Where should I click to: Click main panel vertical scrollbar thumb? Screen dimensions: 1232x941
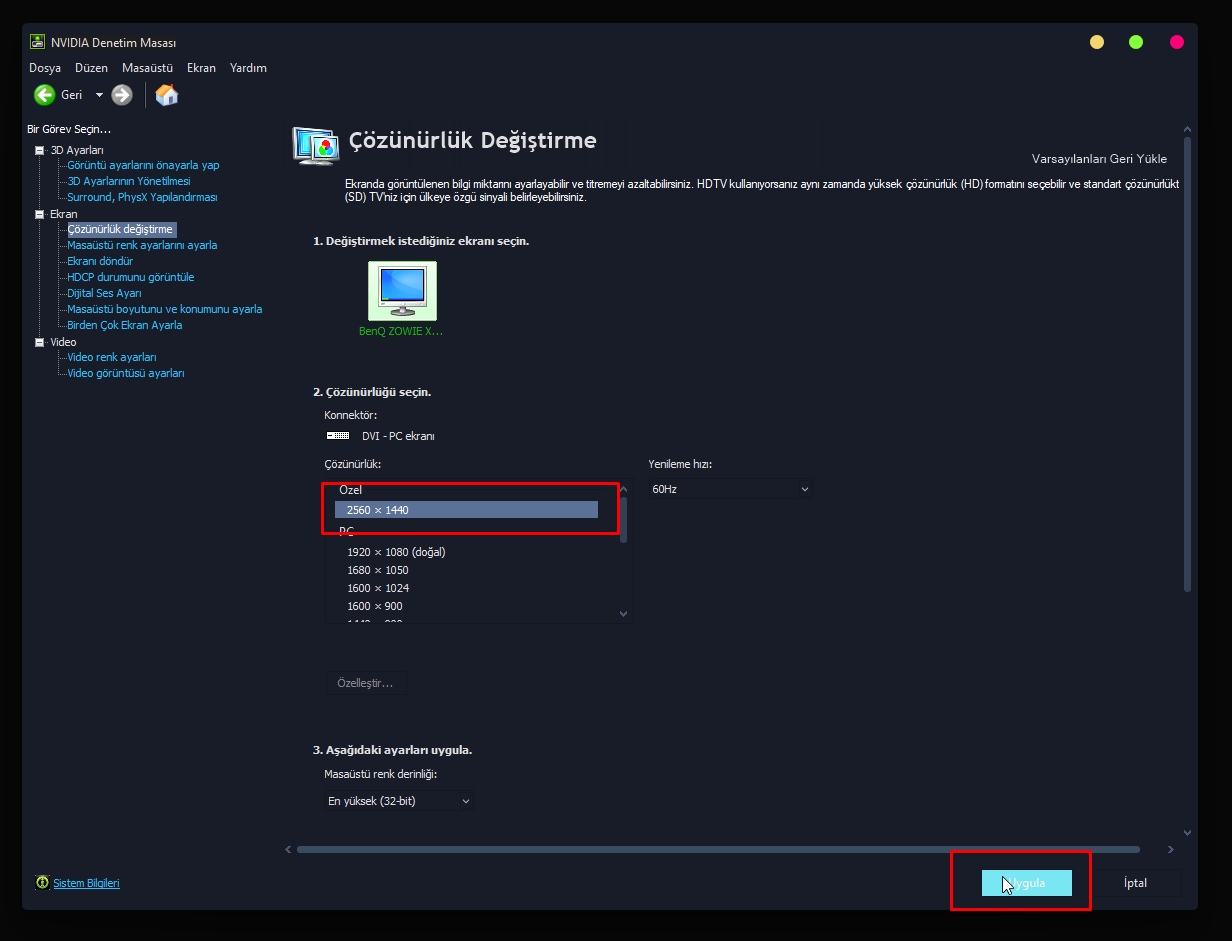click(1187, 365)
